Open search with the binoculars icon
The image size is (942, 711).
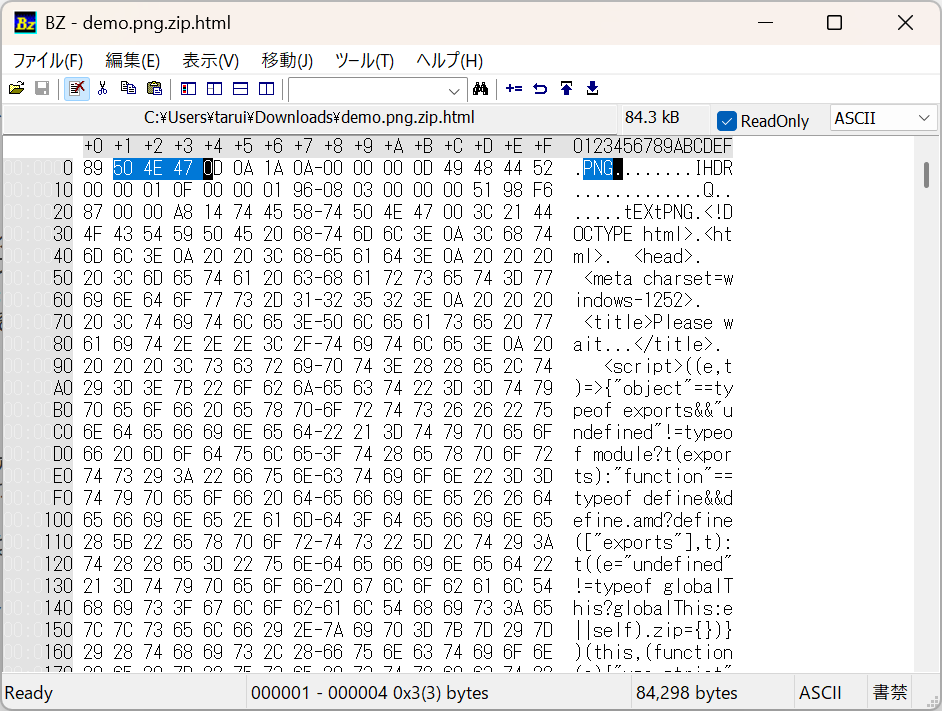click(x=481, y=89)
